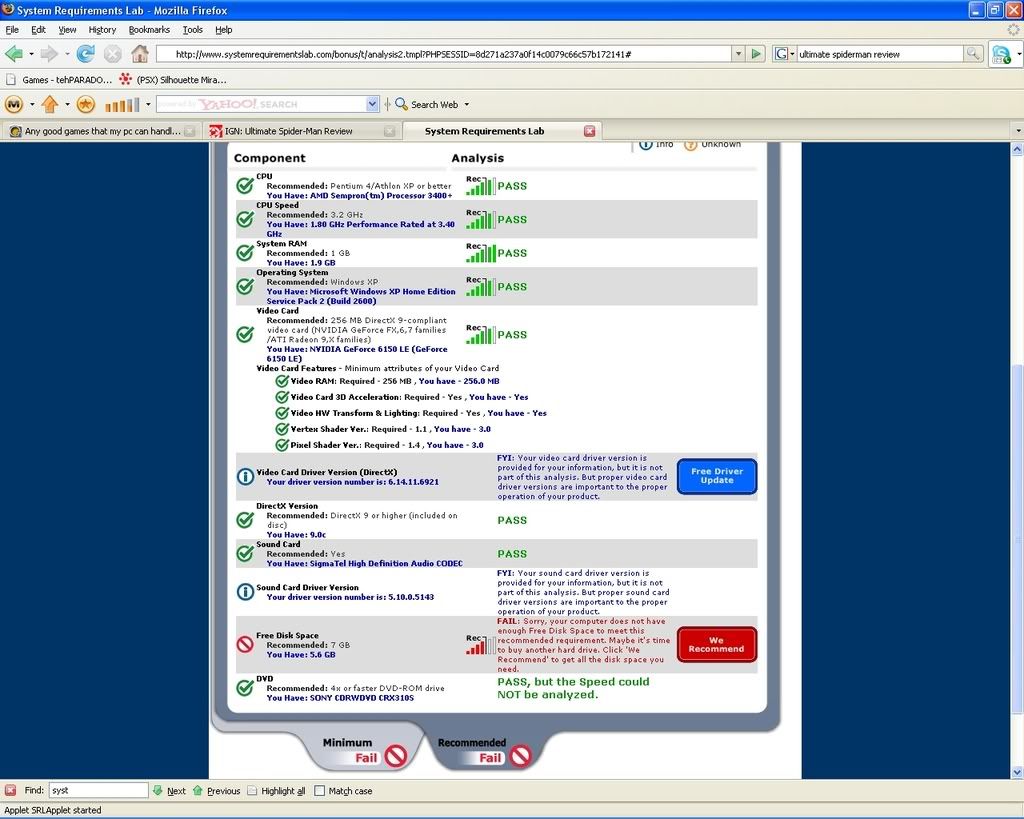Image resolution: width=1024 pixels, height=819 pixels.
Task: Click the red We Recommend button
Action: click(x=716, y=644)
